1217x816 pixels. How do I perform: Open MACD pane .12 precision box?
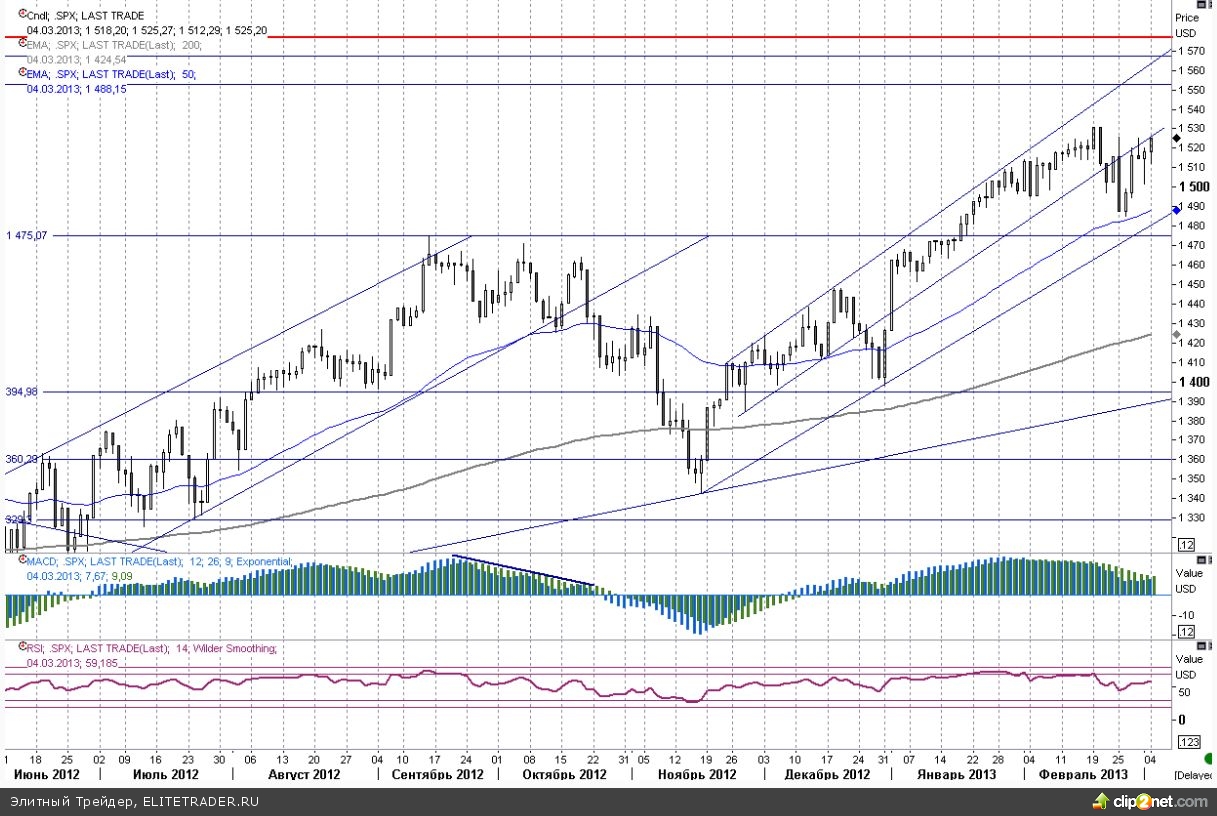pos(1187,632)
